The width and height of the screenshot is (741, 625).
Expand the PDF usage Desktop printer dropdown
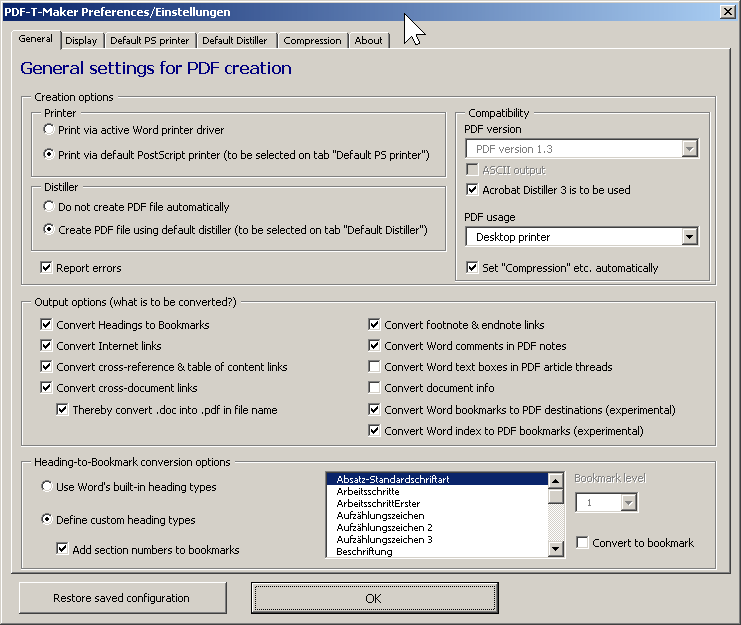[689, 236]
